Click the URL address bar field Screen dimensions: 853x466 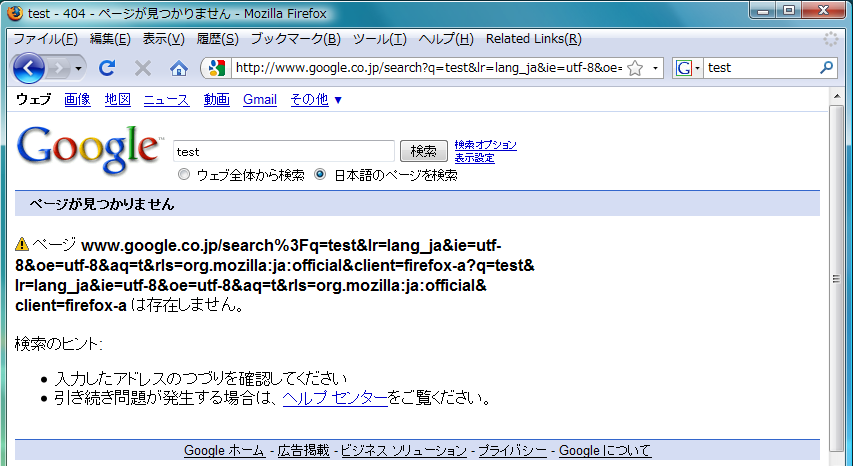tap(428, 68)
